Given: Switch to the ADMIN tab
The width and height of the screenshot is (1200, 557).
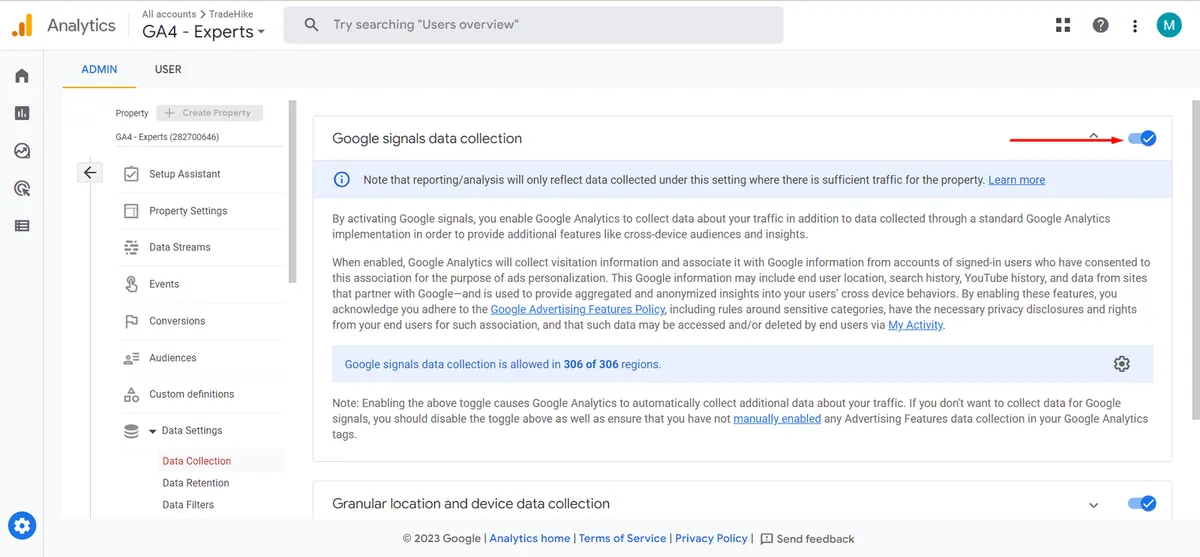Looking at the screenshot, I should 99,70.
